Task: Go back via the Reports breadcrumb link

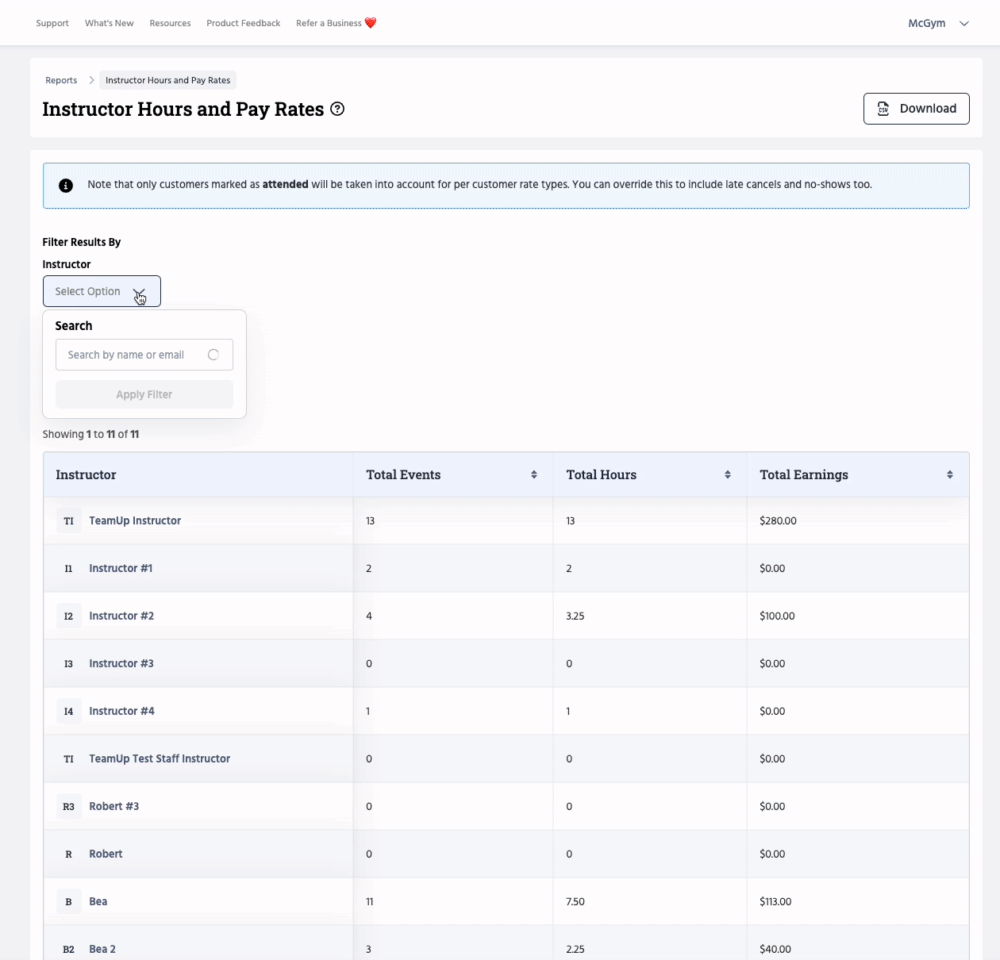Action: tap(61, 80)
